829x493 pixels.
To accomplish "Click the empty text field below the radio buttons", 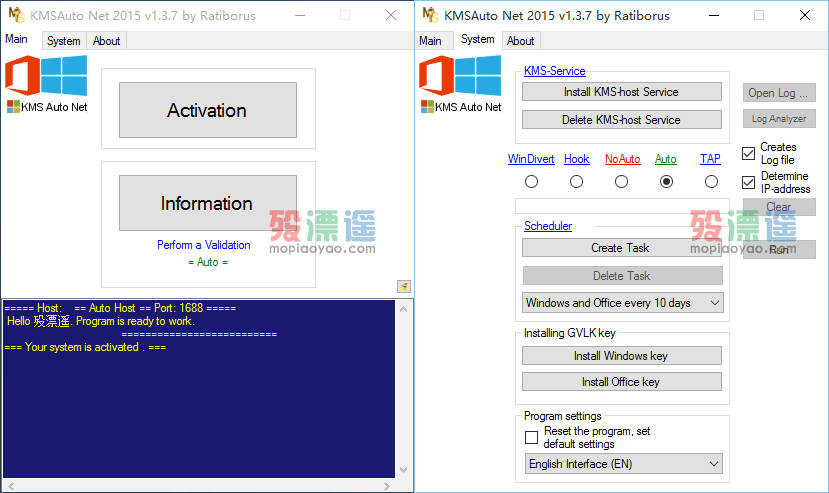I will (x=622, y=206).
